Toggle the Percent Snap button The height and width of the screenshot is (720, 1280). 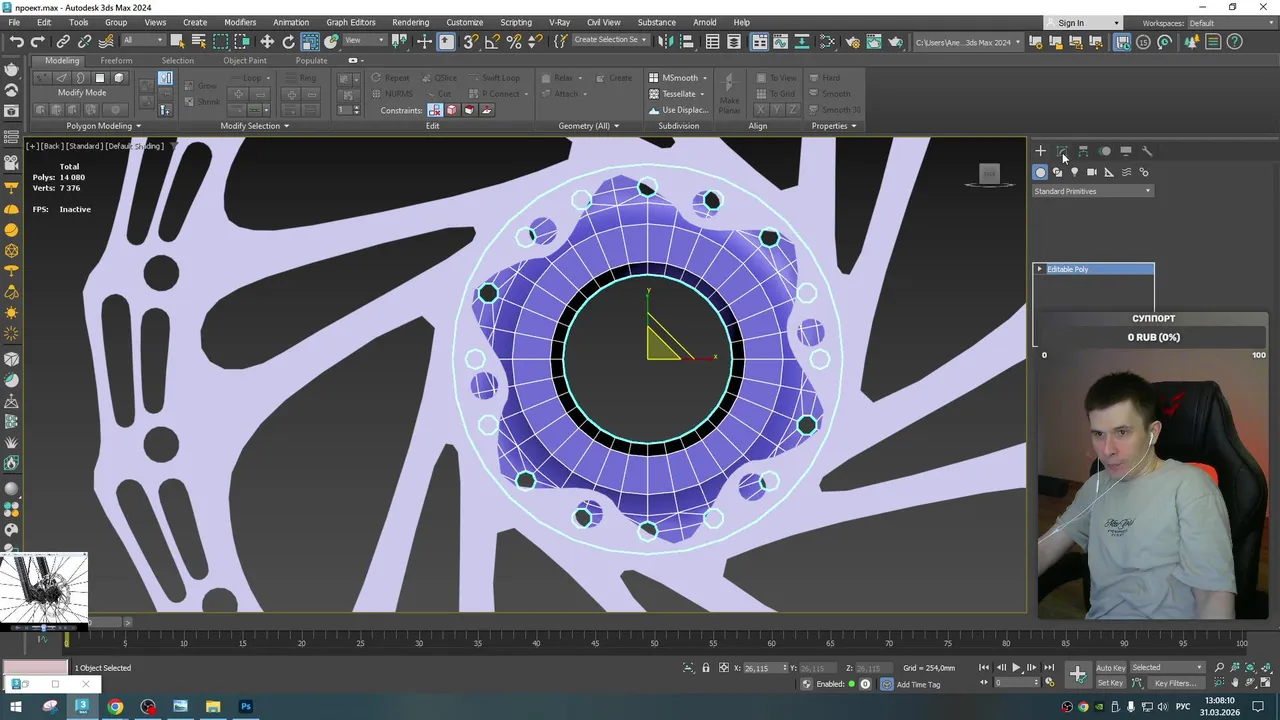click(x=514, y=41)
